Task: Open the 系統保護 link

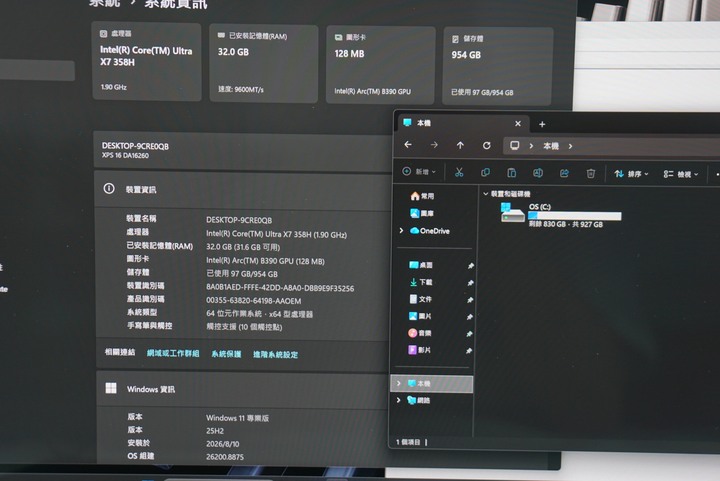Action: (x=226, y=354)
